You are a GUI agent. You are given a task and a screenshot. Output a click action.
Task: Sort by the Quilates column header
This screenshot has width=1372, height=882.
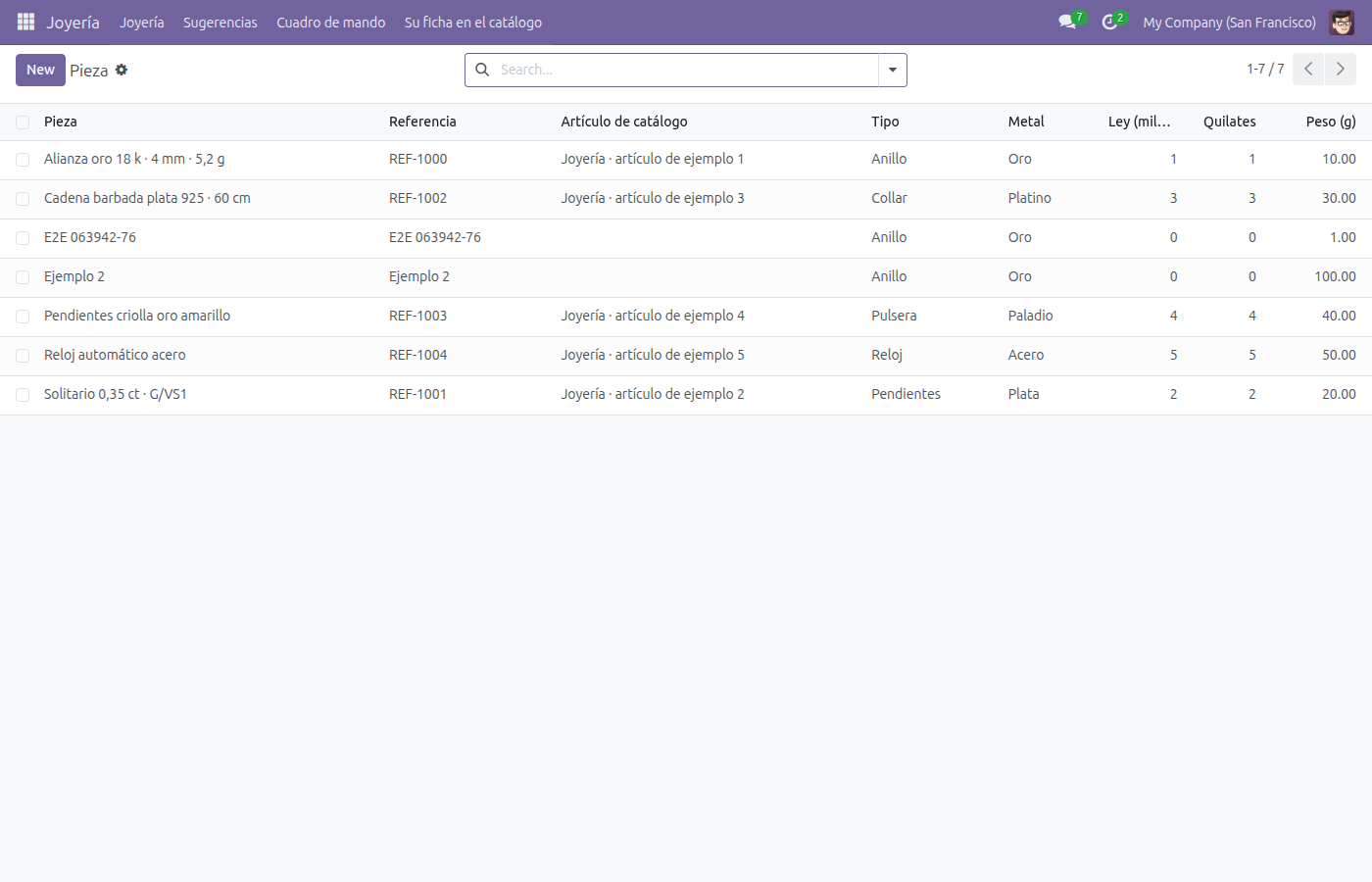click(1230, 122)
